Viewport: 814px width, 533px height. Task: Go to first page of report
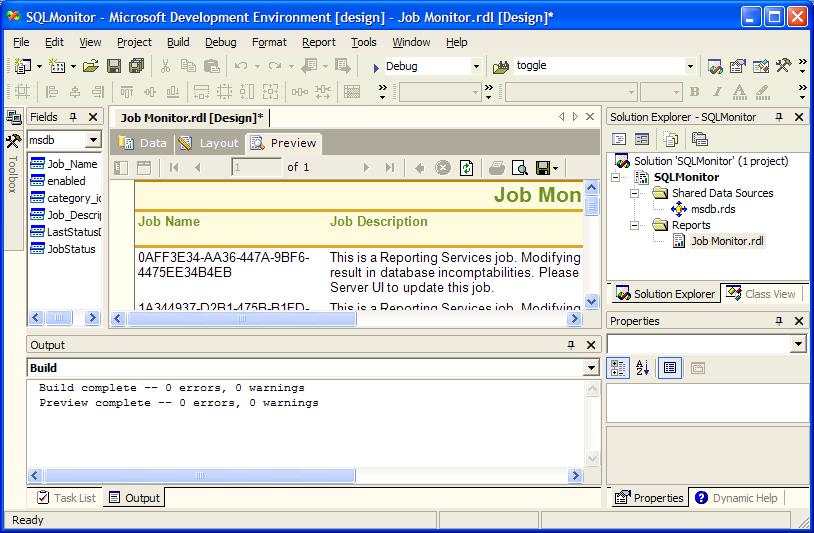point(174,167)
